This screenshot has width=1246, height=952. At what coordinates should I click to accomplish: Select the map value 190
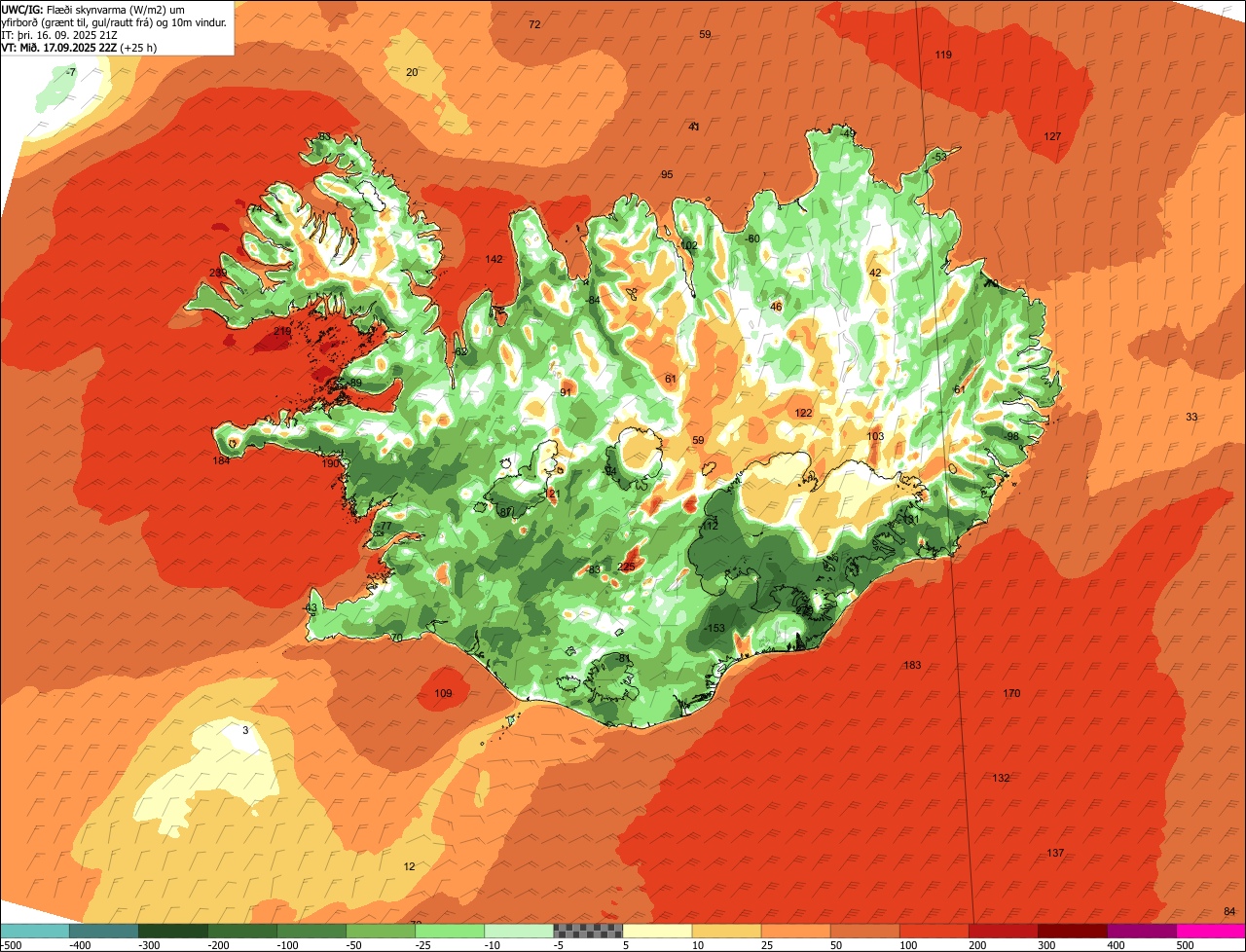pos(331,463)
